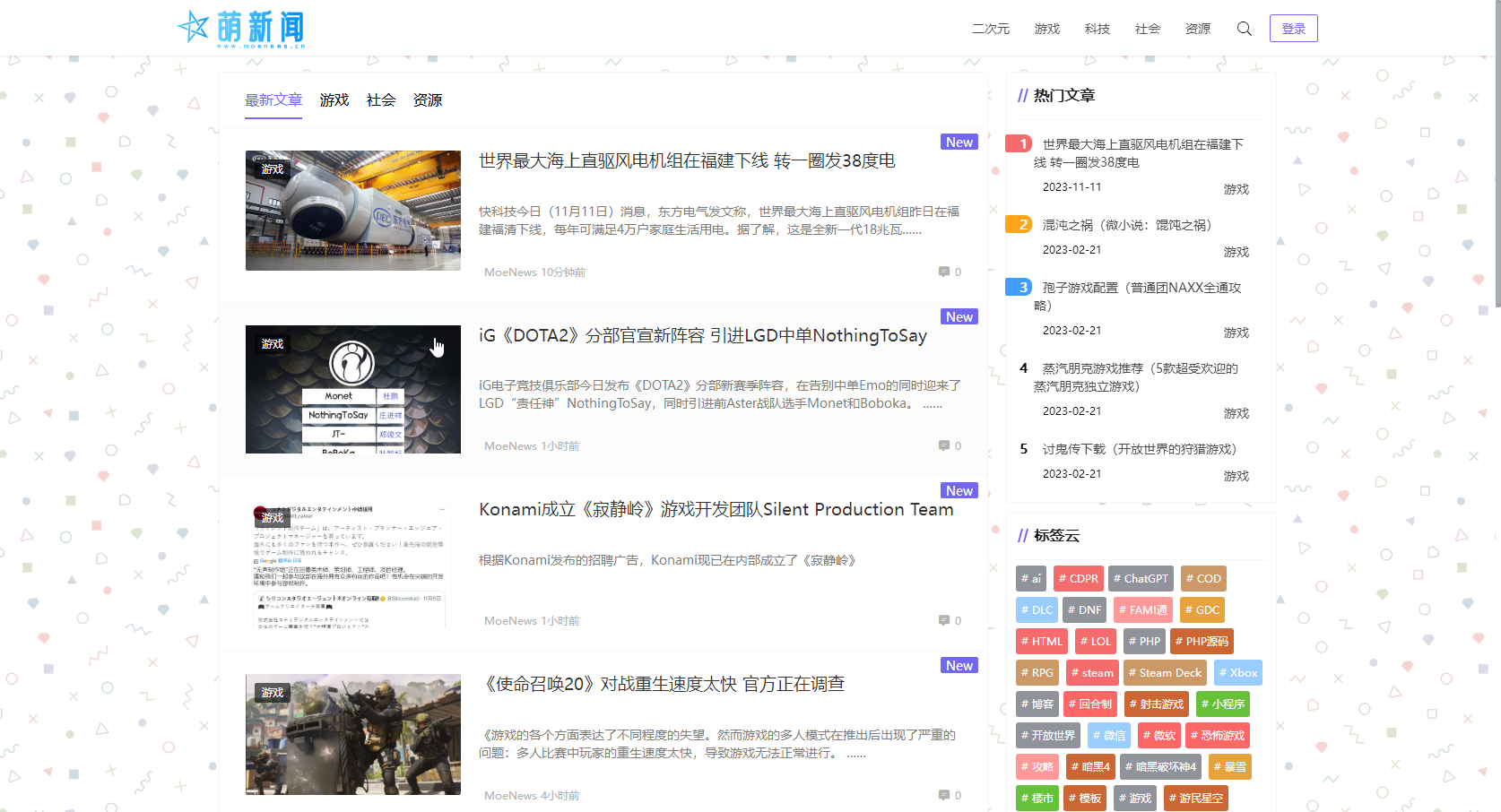Open 游戏 in the top navigation
The width and height of the screenshot is (1501, 812).
[x=1047, y=29]
